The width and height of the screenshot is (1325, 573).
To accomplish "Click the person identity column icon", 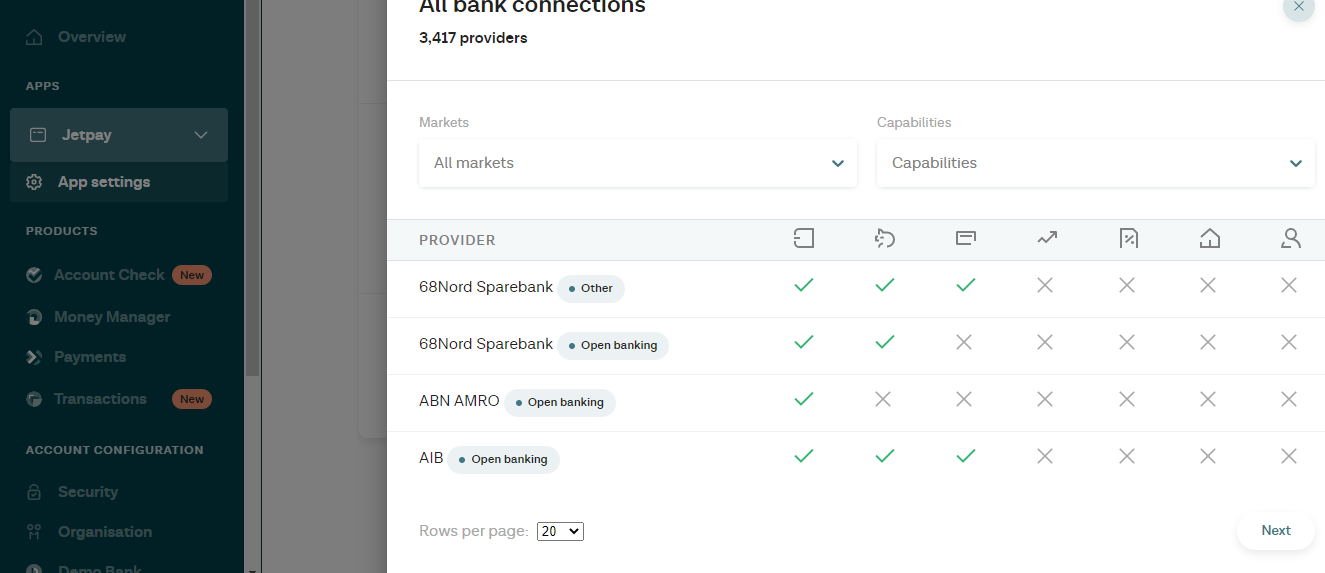I will tap(1290, 238).
